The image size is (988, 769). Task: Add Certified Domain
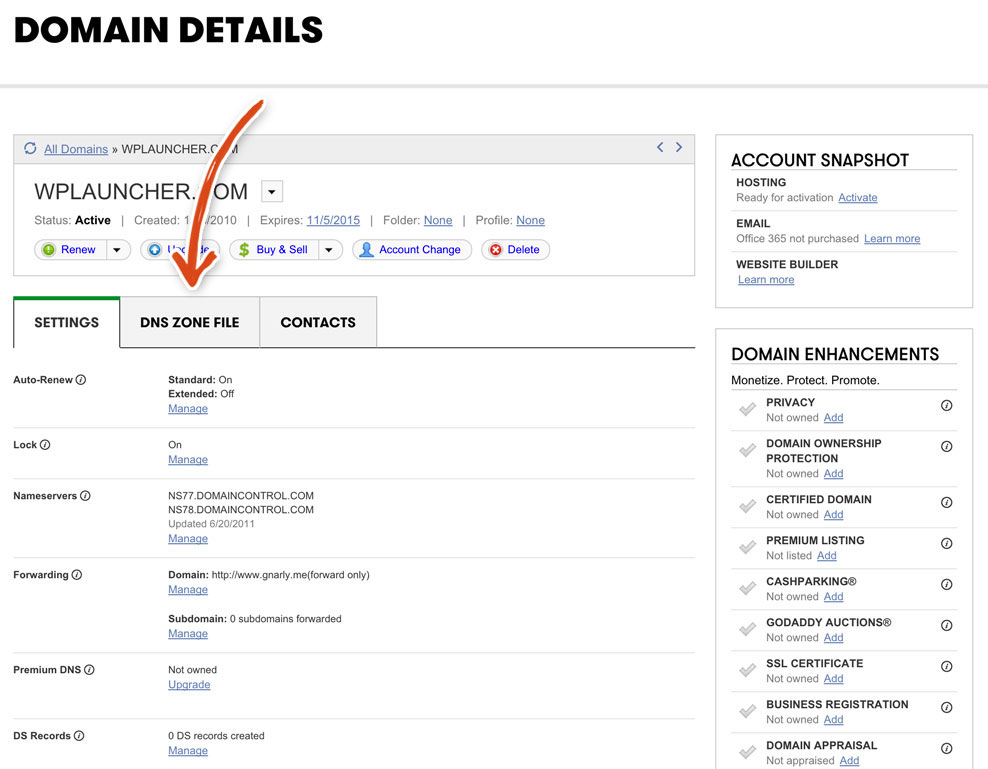(x=834, y=514)
